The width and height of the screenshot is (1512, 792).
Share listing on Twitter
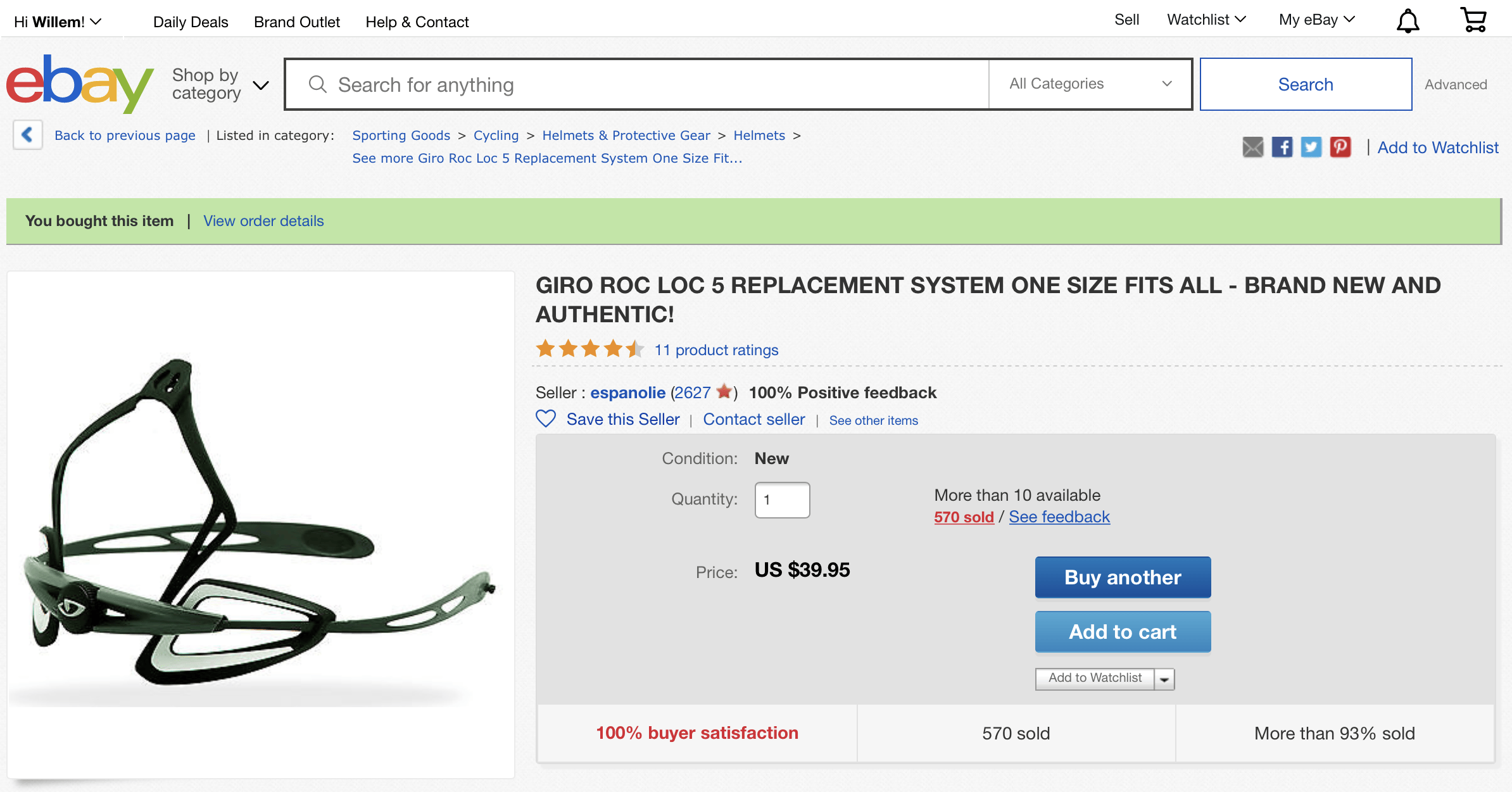click(x=1311, y=148)
